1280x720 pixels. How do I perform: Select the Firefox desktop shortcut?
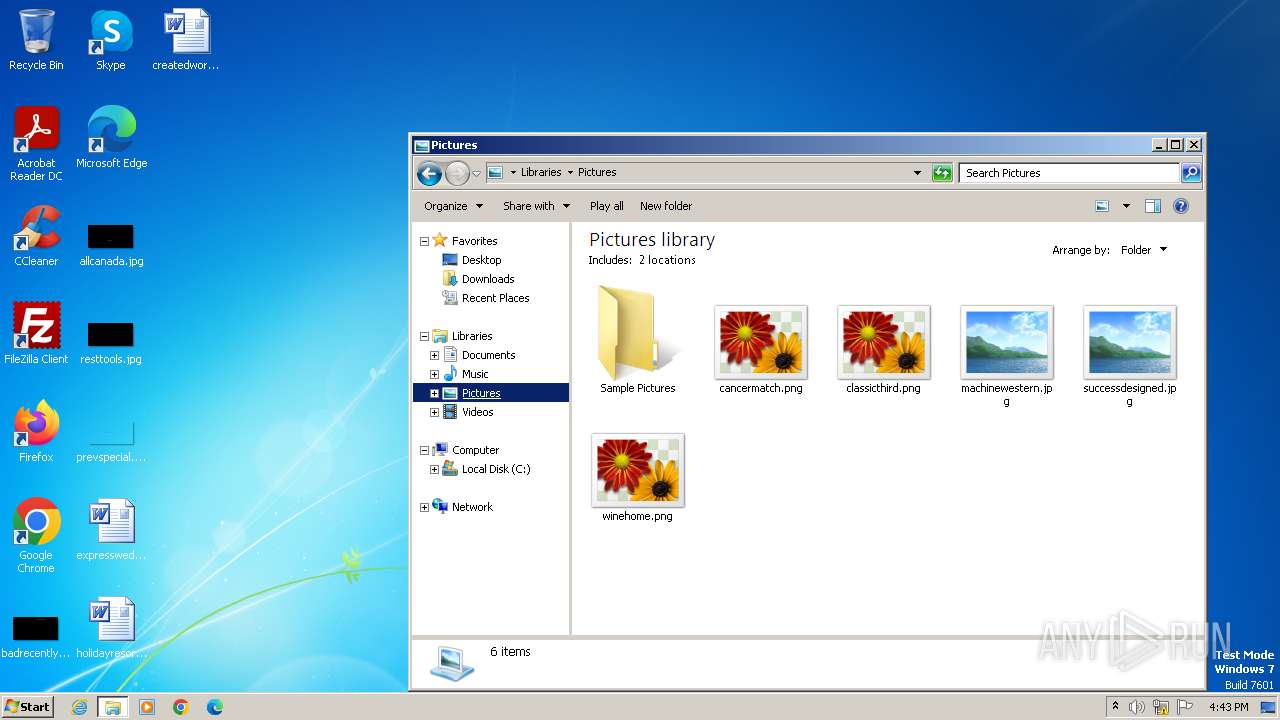[36, 432]
